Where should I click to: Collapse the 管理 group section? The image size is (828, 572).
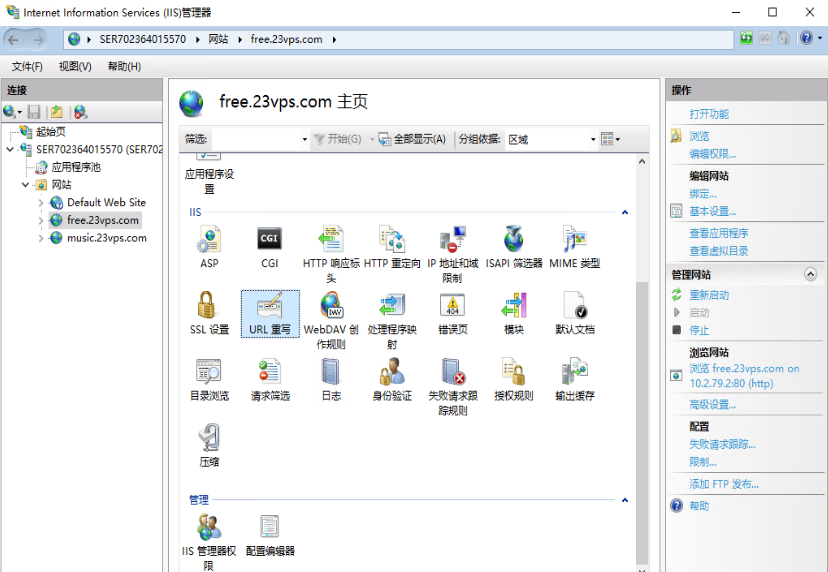pyautogui.click(x=625, y=500)
